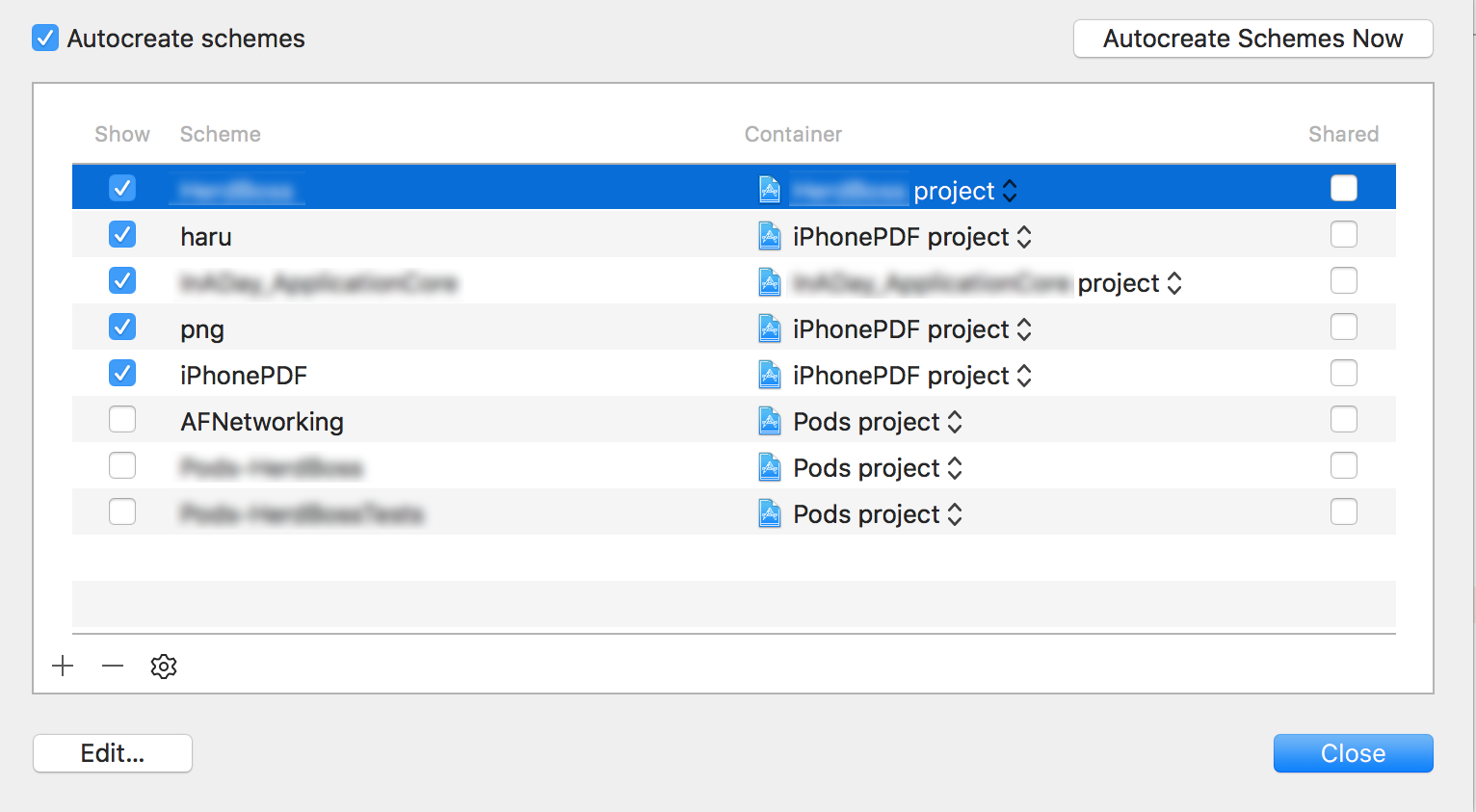
Task: Click the Container column header
Action: tap(793, 134)
